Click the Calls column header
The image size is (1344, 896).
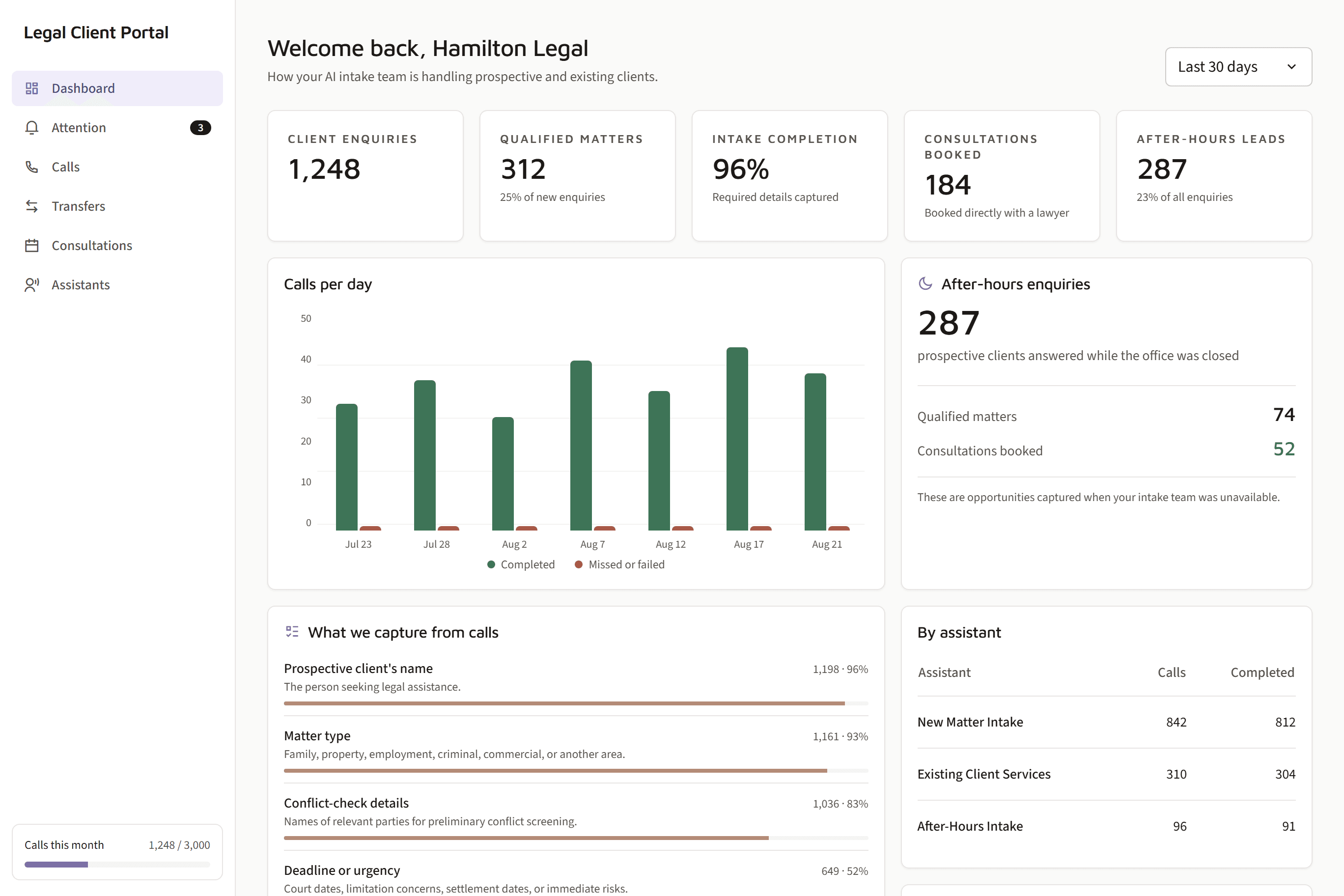(1172, 672)
